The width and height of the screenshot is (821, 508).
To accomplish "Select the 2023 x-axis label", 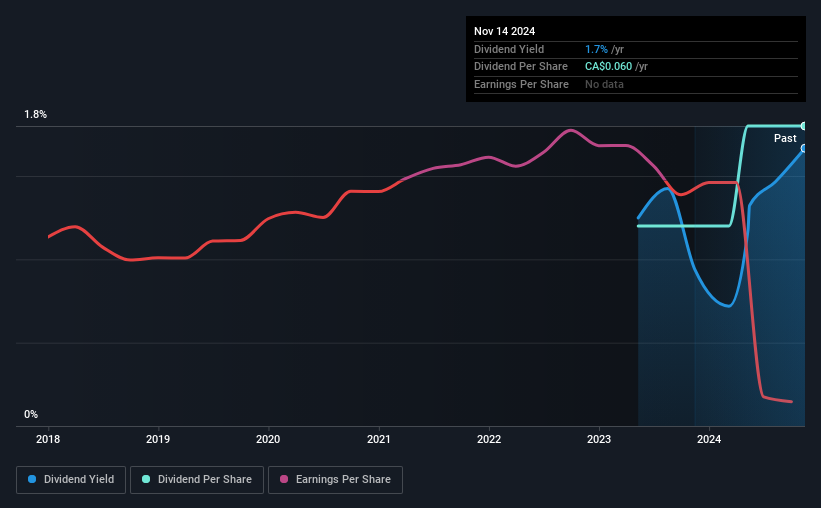I will point(599,439).
